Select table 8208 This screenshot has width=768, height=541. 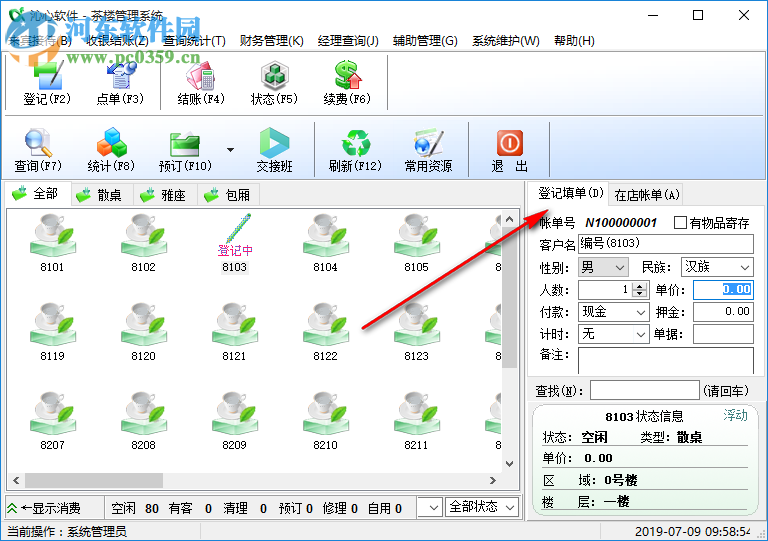point(144,421)
